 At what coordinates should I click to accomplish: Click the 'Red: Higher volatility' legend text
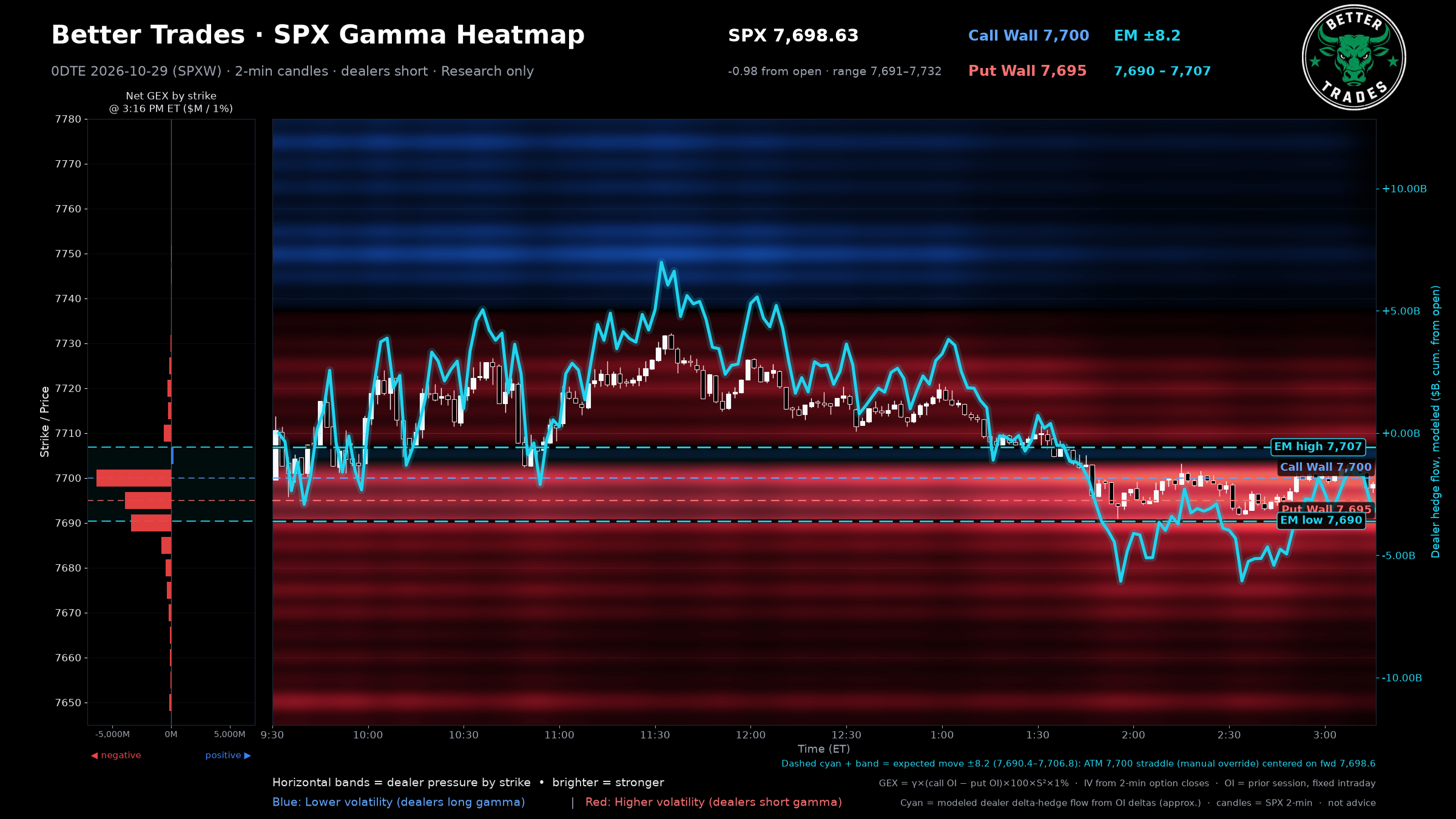[x=713, y=802]
